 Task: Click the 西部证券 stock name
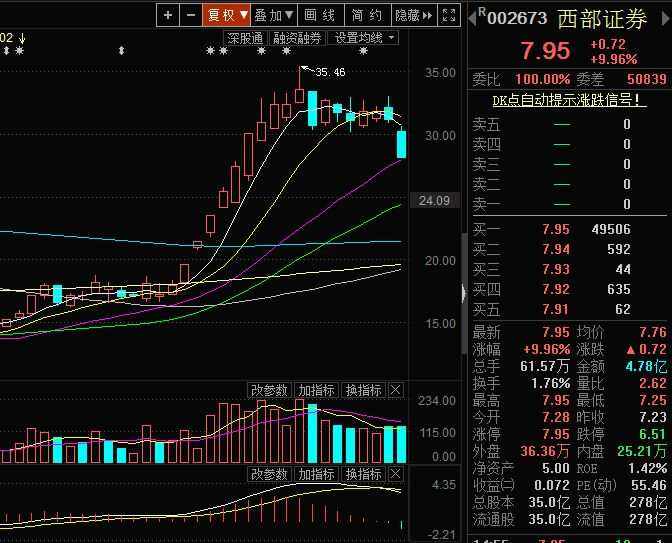point(602,19)
